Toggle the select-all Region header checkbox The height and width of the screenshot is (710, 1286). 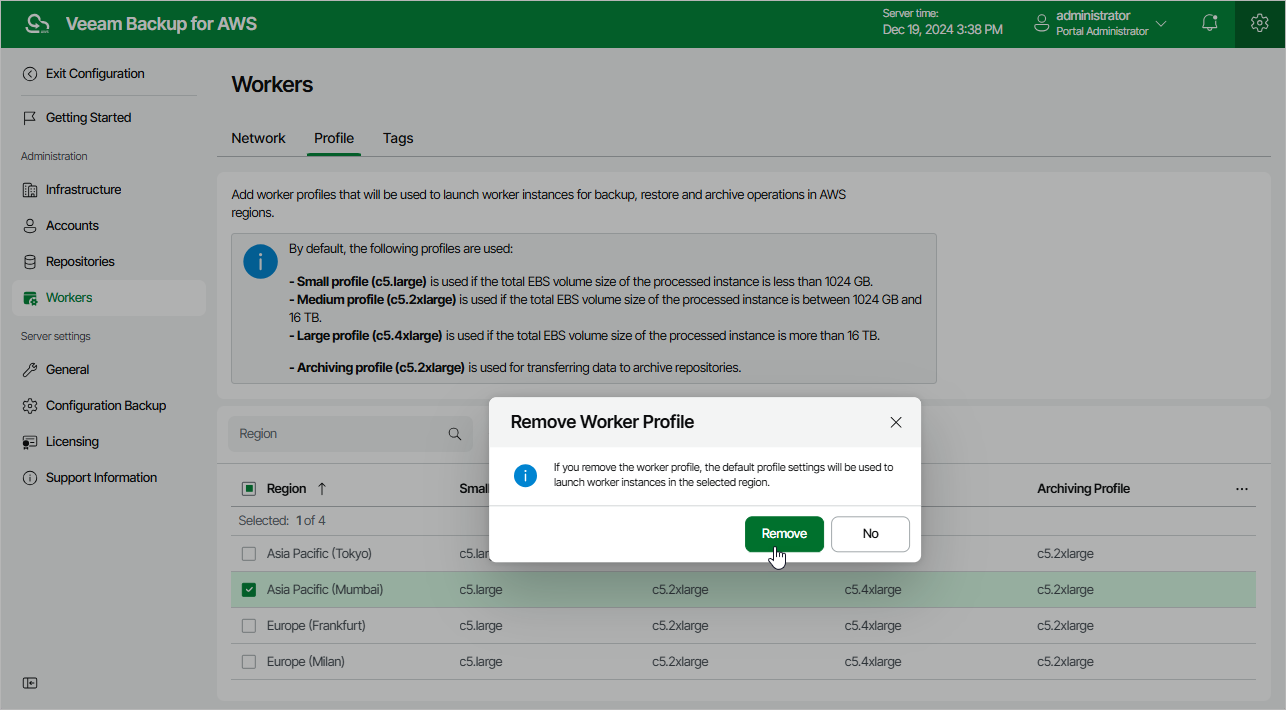(x=249, y=489)
